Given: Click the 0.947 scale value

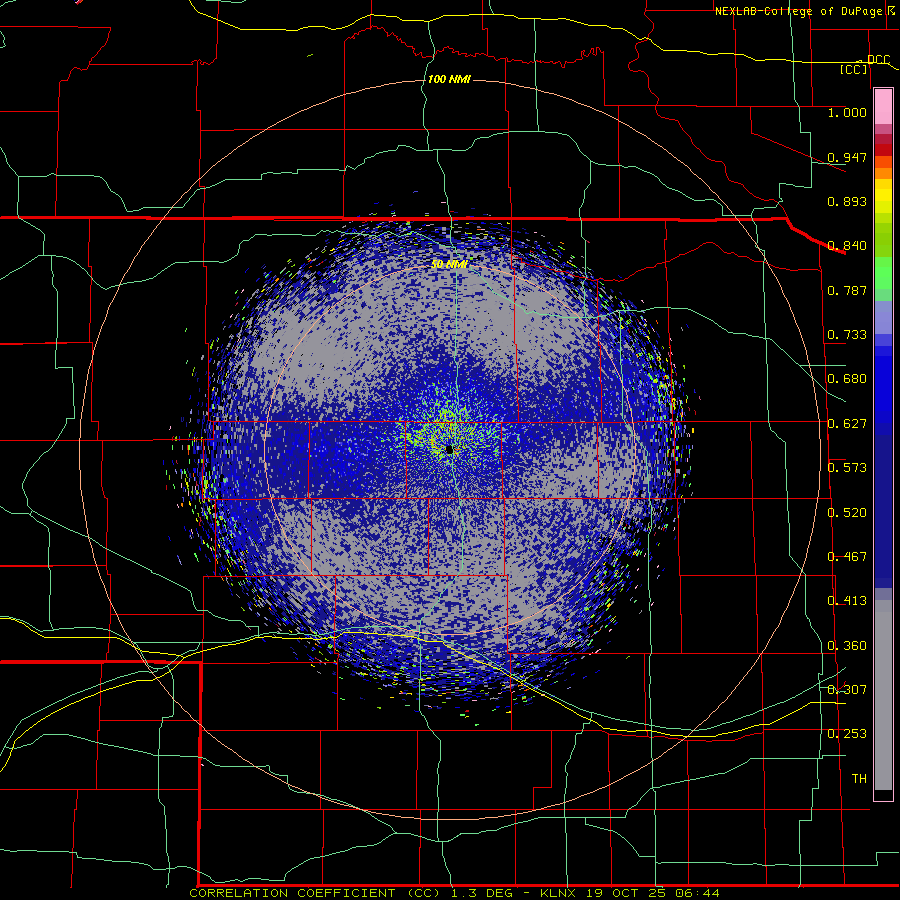Looking at the screenshot, I should coord(847,157).
